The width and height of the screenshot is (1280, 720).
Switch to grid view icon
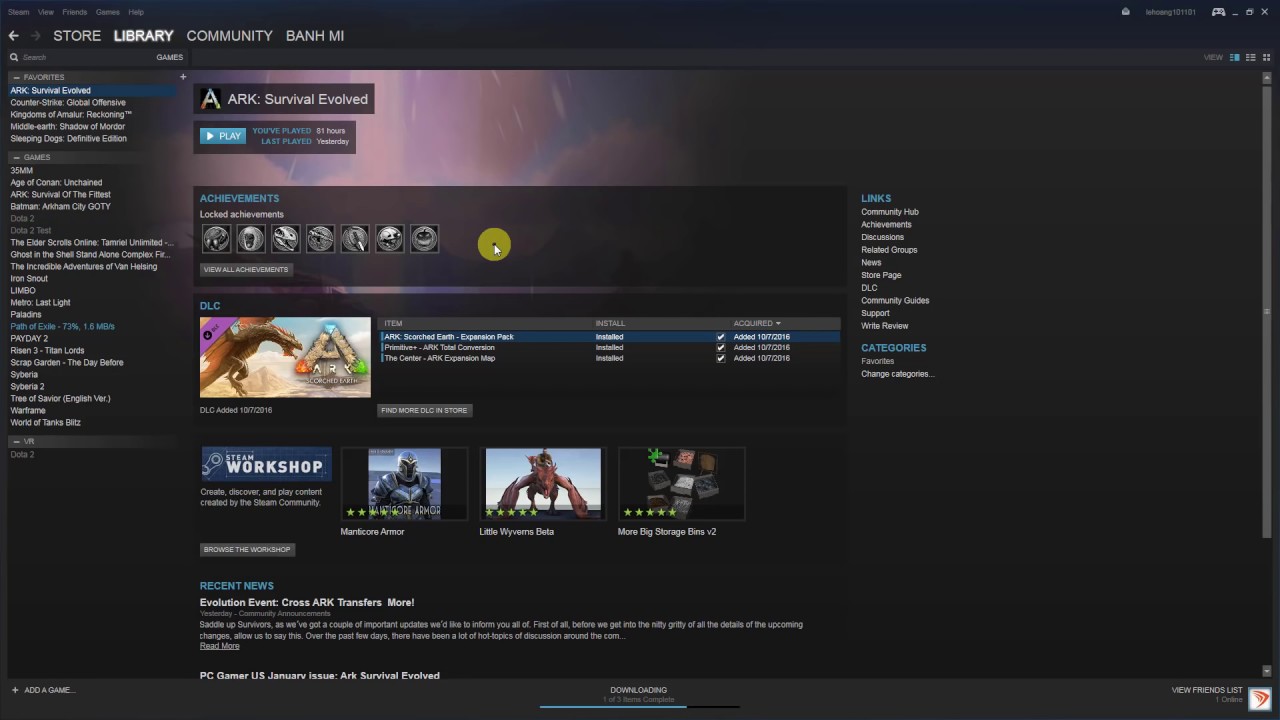pos(1266,57)
